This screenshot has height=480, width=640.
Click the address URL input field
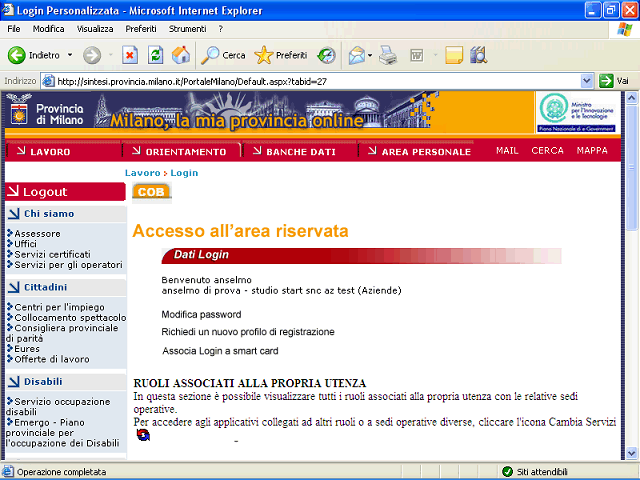coord(316,81)
